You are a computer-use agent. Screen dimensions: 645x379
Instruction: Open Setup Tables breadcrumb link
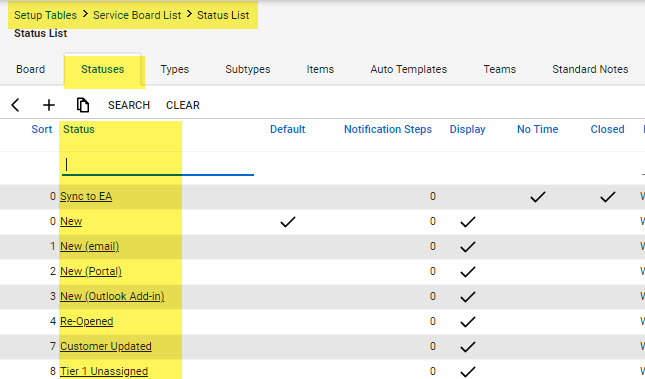(x=45, y=15)
